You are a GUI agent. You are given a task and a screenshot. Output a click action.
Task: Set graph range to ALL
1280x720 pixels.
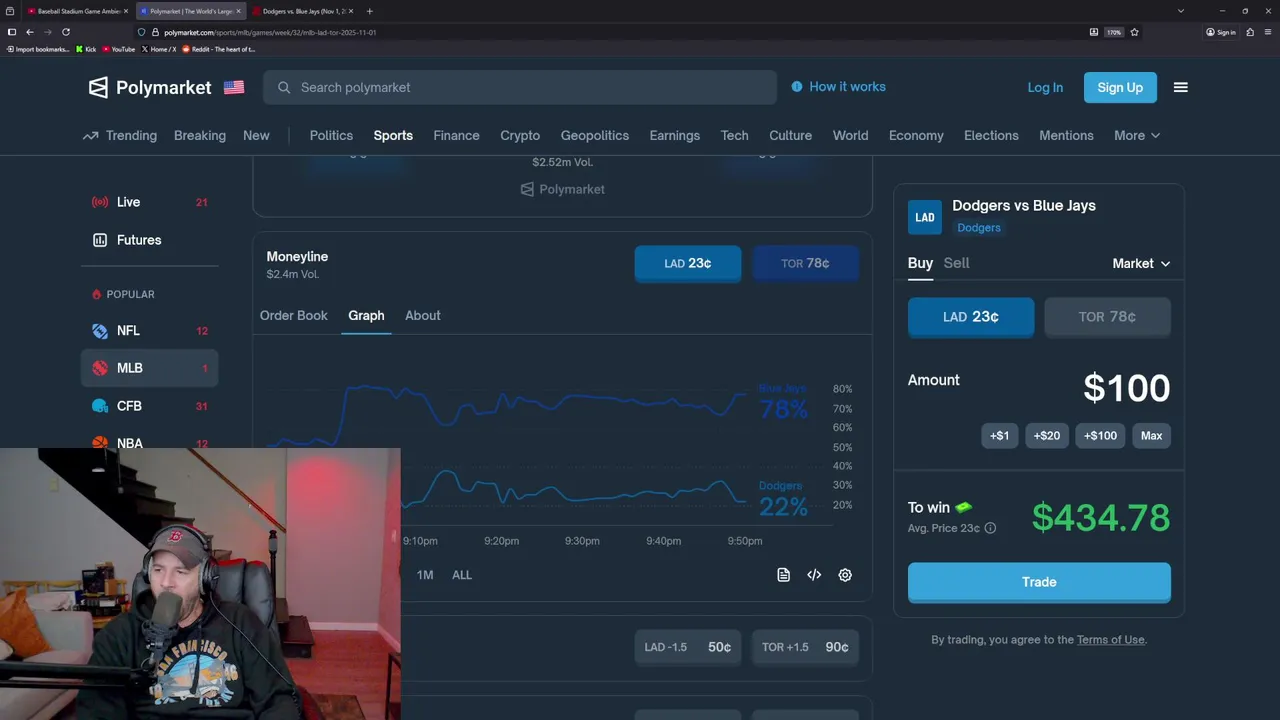click(x=462, y=575)
